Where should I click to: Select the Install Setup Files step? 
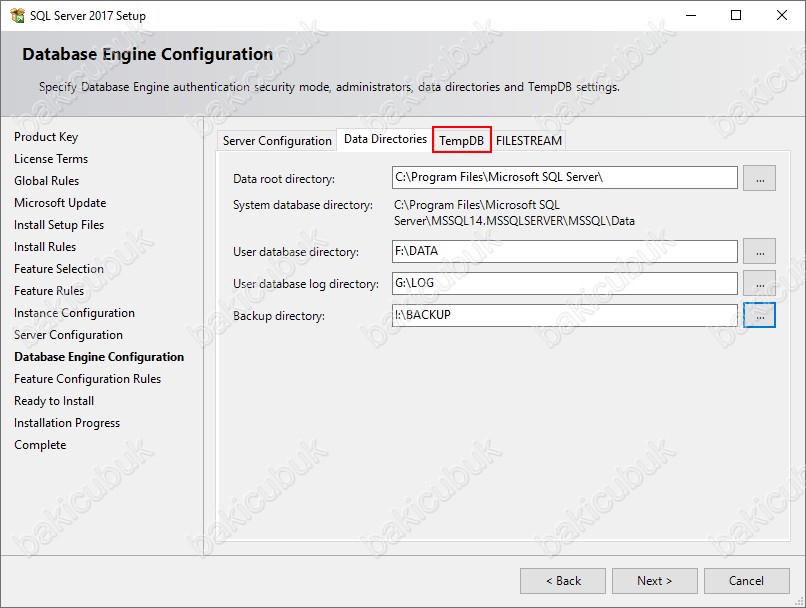click(x=59, y=225)
